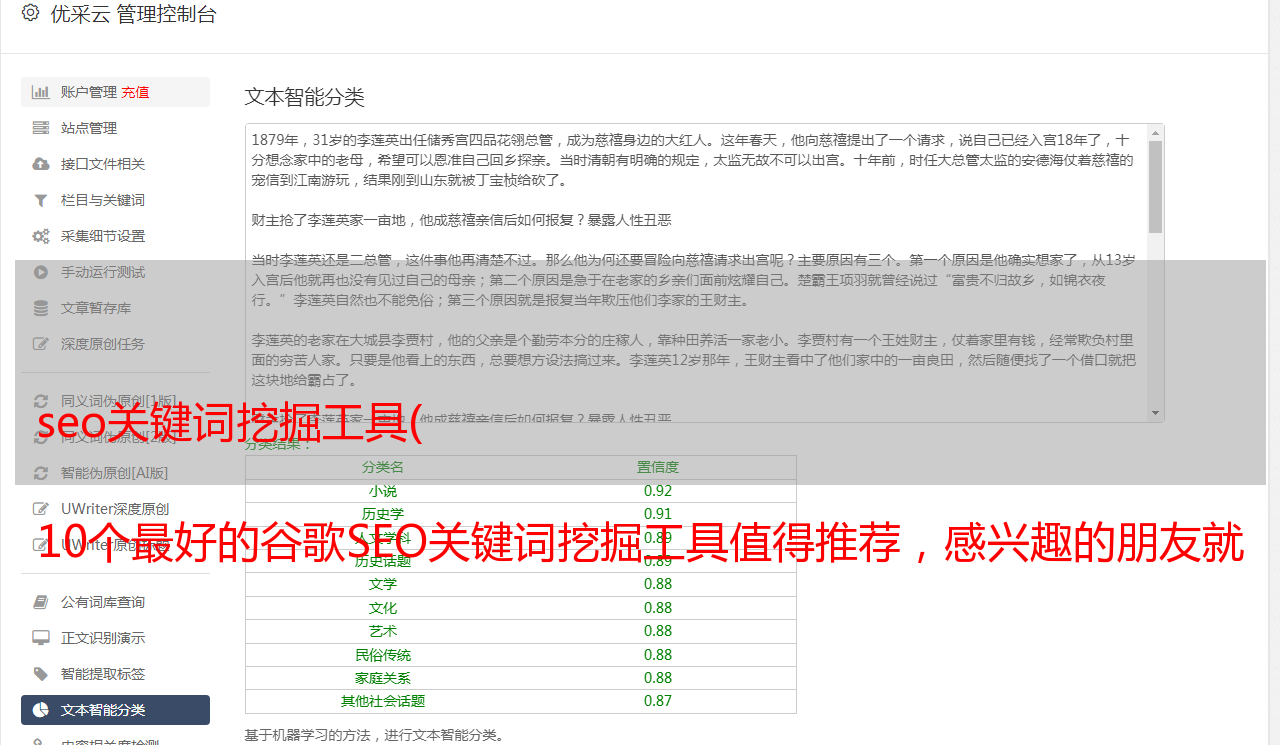Select the 文化 category cell
This screenshot has width=1280, height=745.
pos(383,608)
